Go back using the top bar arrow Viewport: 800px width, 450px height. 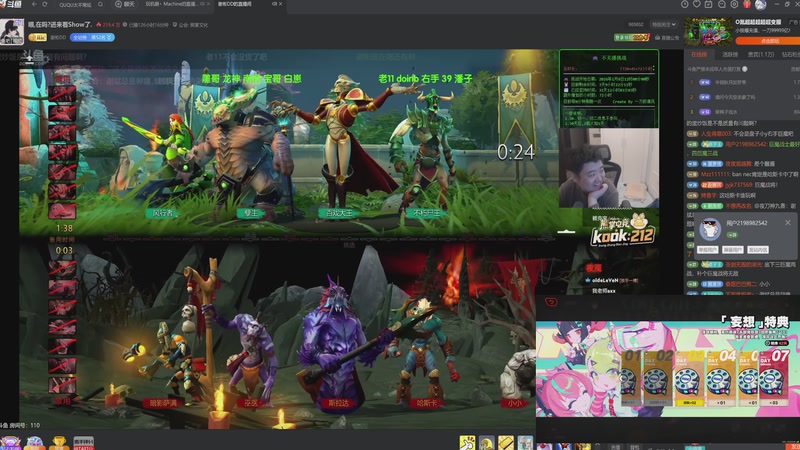tap(34, 4)
